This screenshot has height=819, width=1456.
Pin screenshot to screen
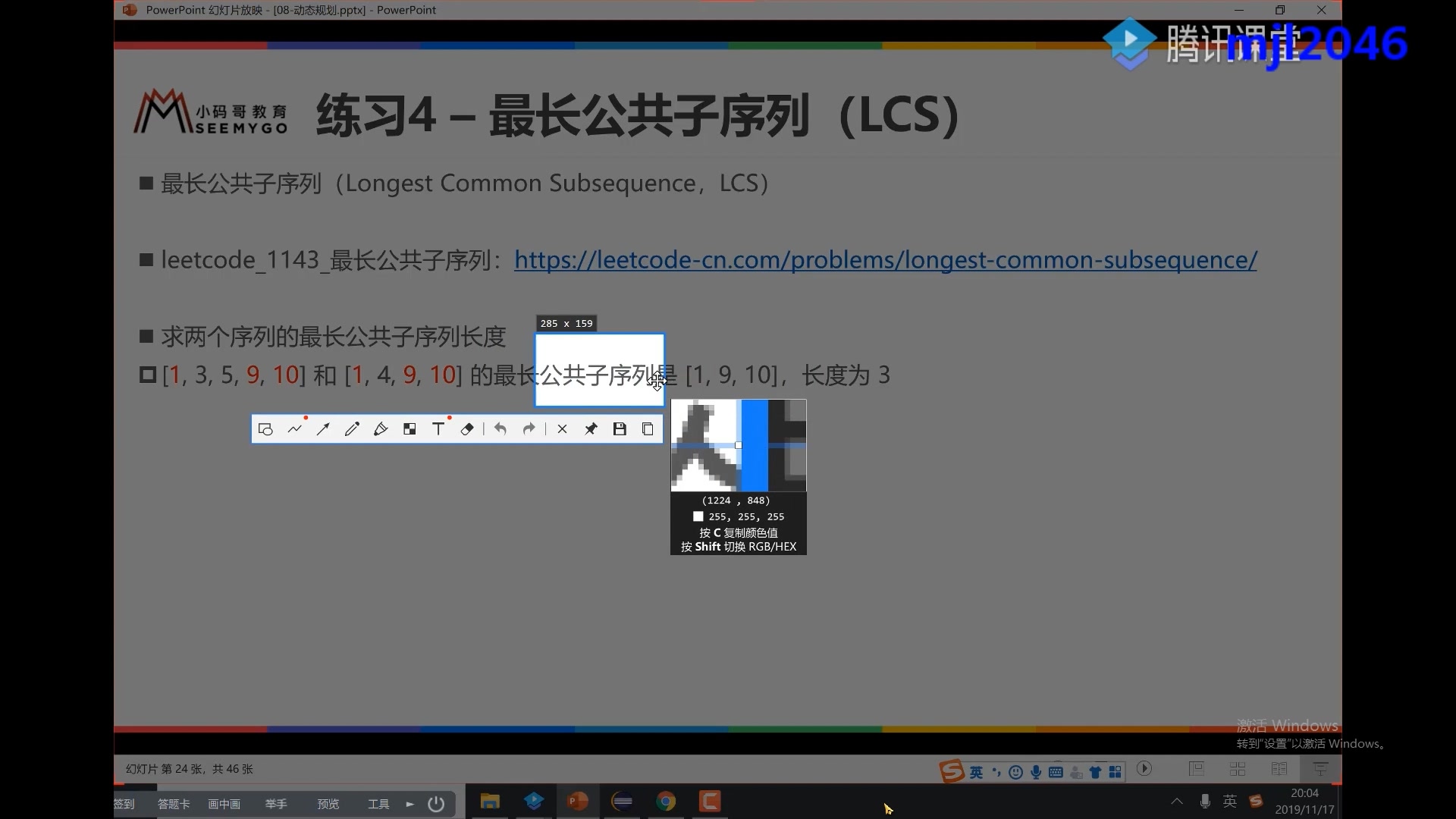591,429
